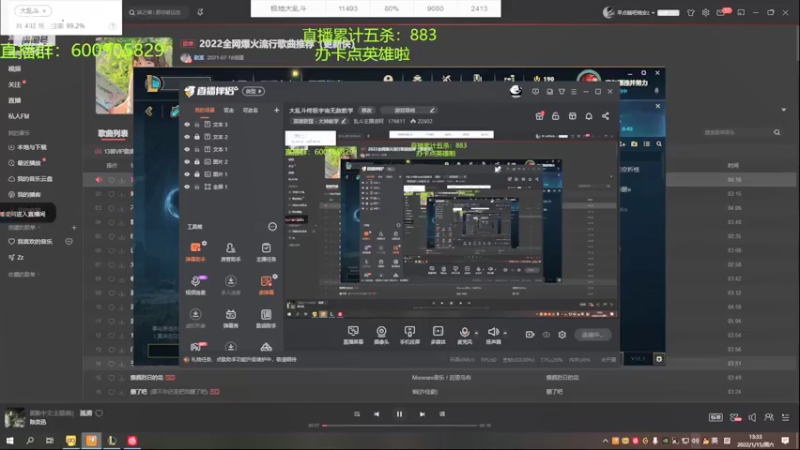Click the 扬声器 speaker icon
800x450 pixels.
click(x=493, y=332)
